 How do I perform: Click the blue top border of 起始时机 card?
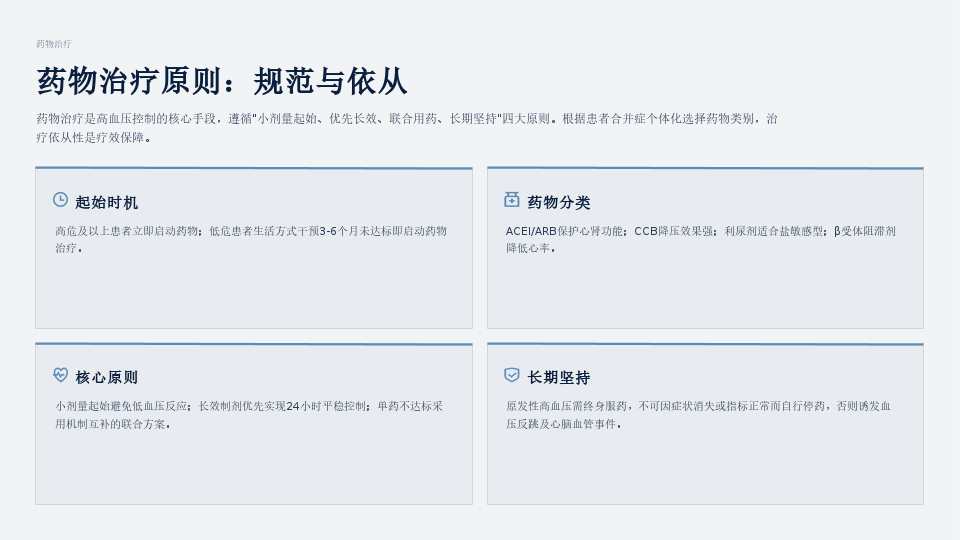(254, 168)
